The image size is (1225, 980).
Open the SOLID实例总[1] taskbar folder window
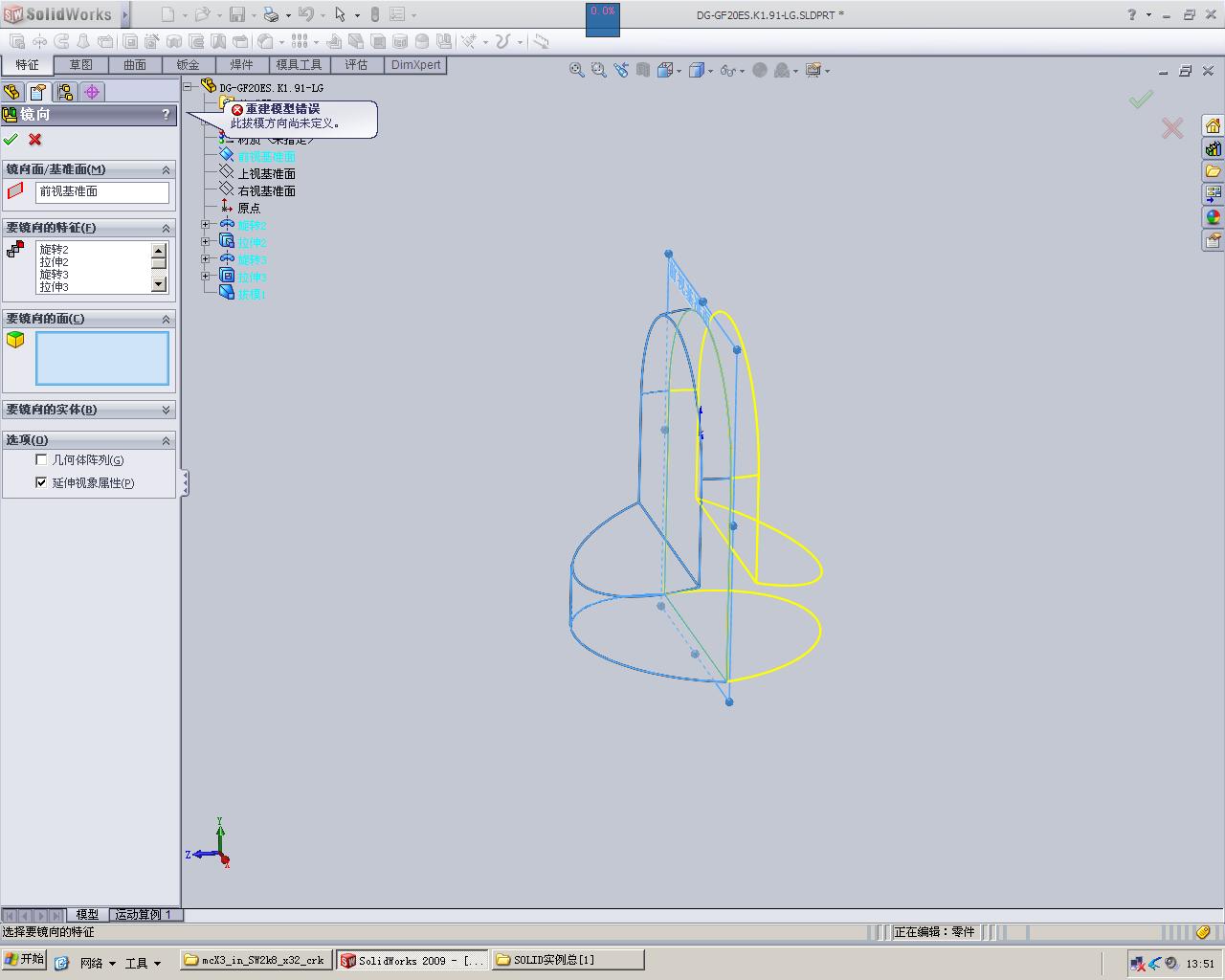pos(568,961)
